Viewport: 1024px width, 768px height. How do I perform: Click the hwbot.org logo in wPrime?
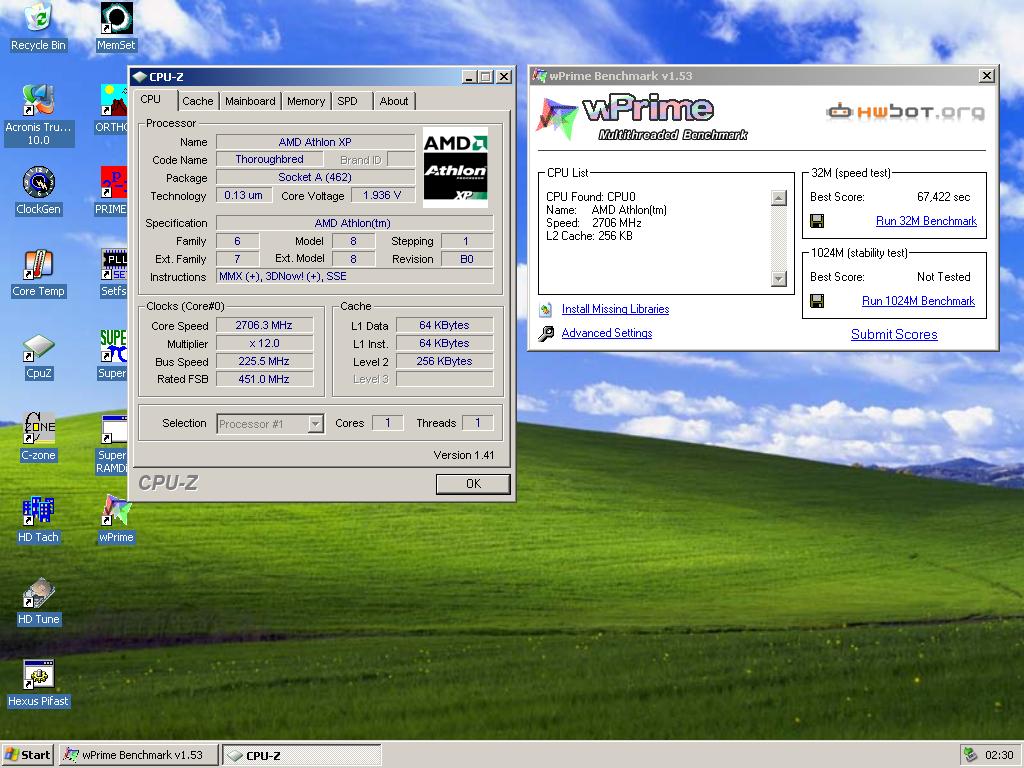(905, 112)
